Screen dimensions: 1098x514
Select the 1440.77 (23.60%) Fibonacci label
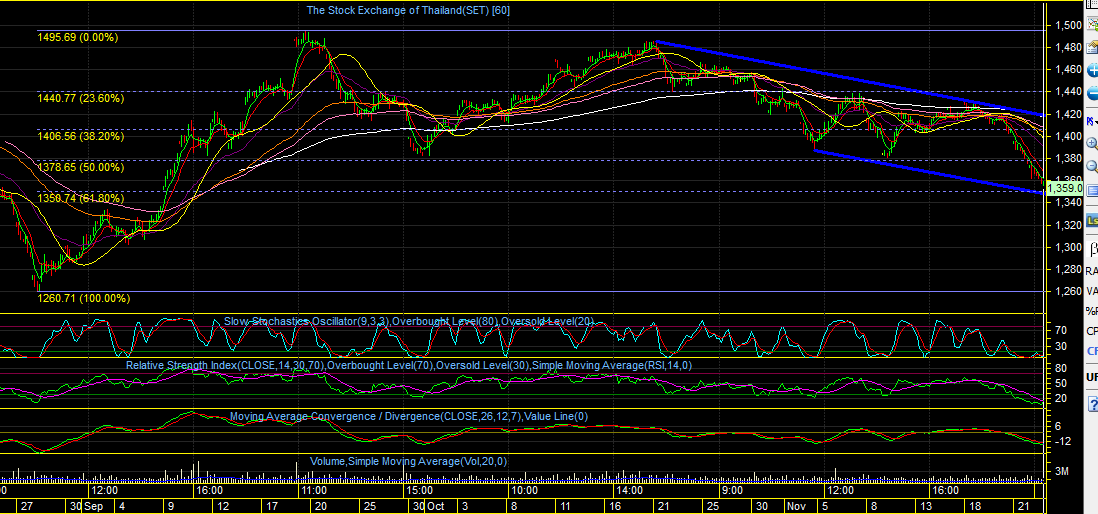(81, 98)
